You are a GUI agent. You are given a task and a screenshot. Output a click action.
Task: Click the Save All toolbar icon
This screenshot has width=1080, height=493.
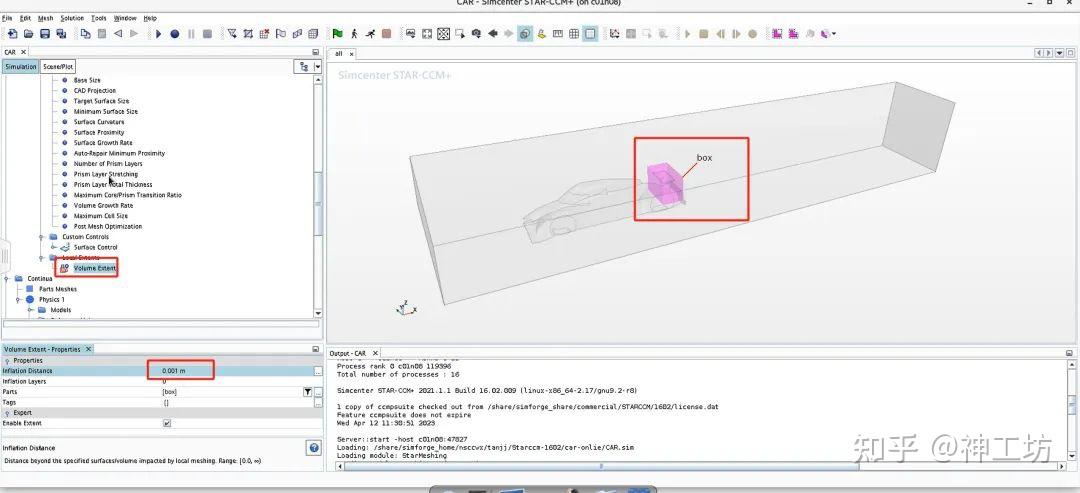tap(61, 34)
